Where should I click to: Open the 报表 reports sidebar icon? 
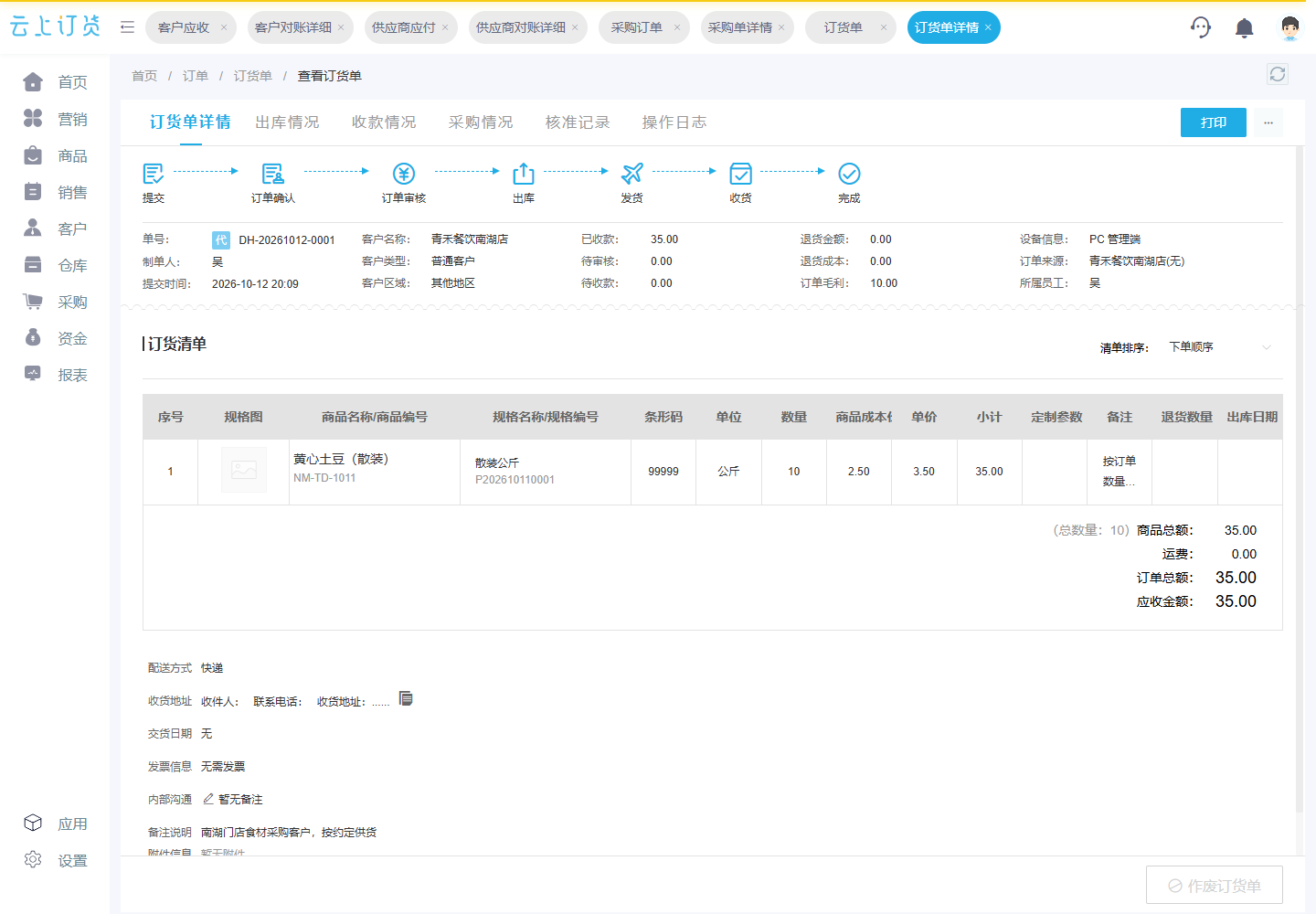(x=33, y=374)
